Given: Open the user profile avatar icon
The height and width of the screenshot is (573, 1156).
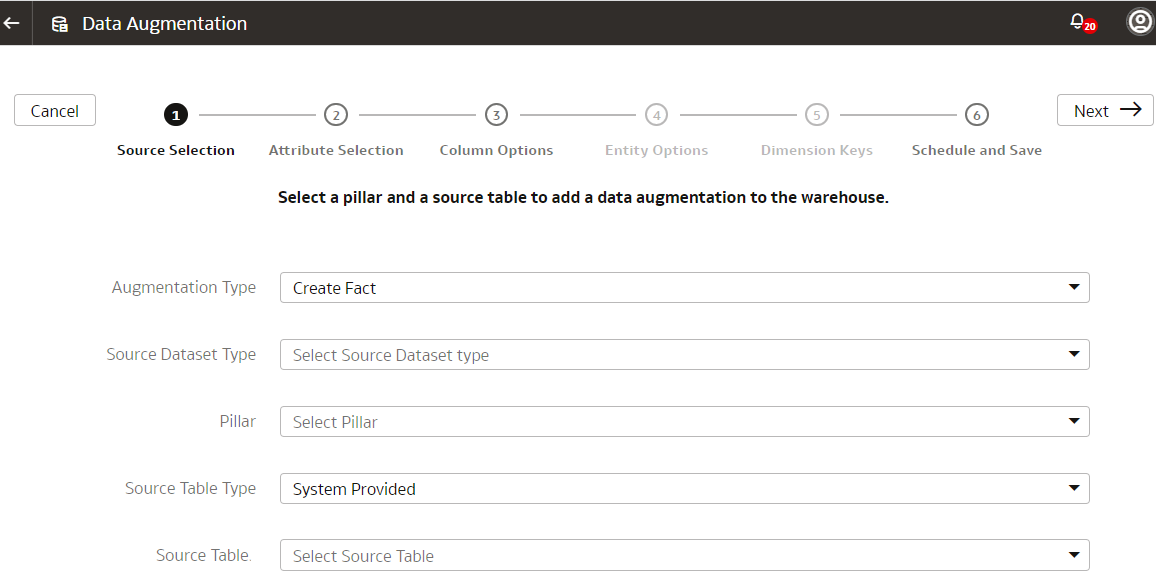Looking at the screenshot, I should click(1140, 22).
